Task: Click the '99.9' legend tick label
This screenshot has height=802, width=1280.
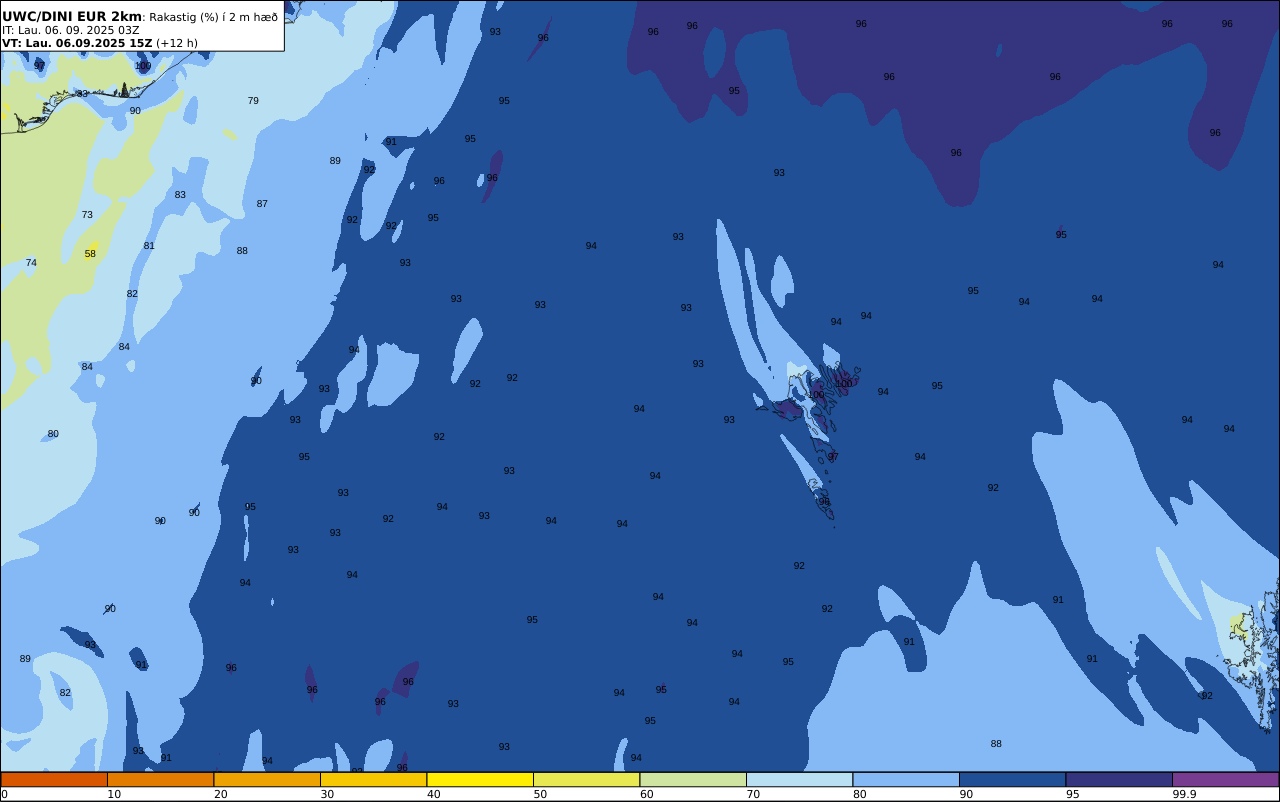Action: coord(1184,794)
